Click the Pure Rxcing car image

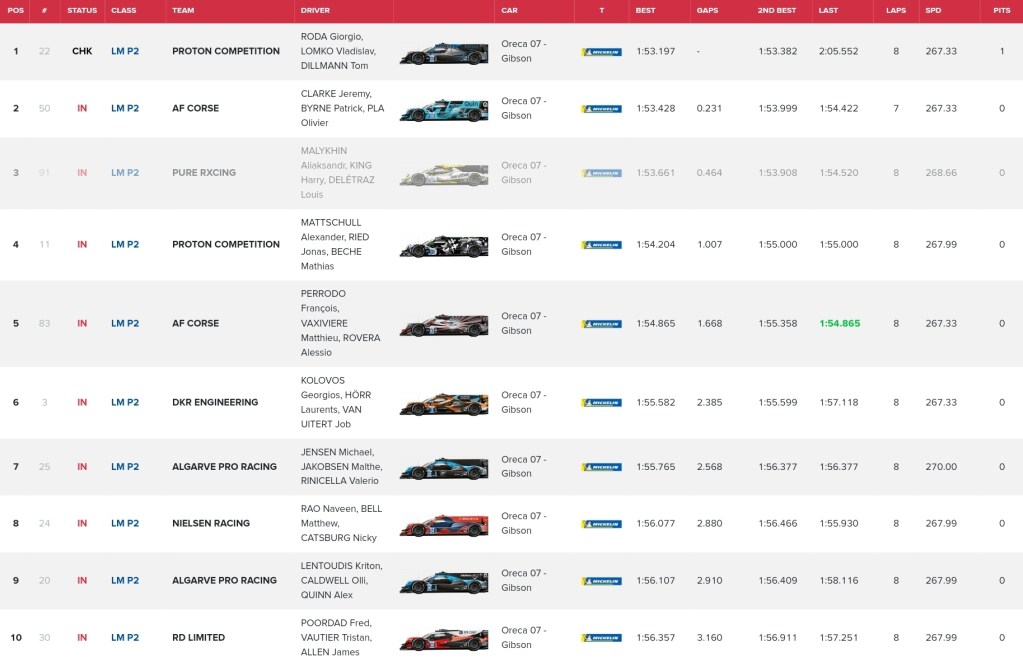[x=444, y=175]
